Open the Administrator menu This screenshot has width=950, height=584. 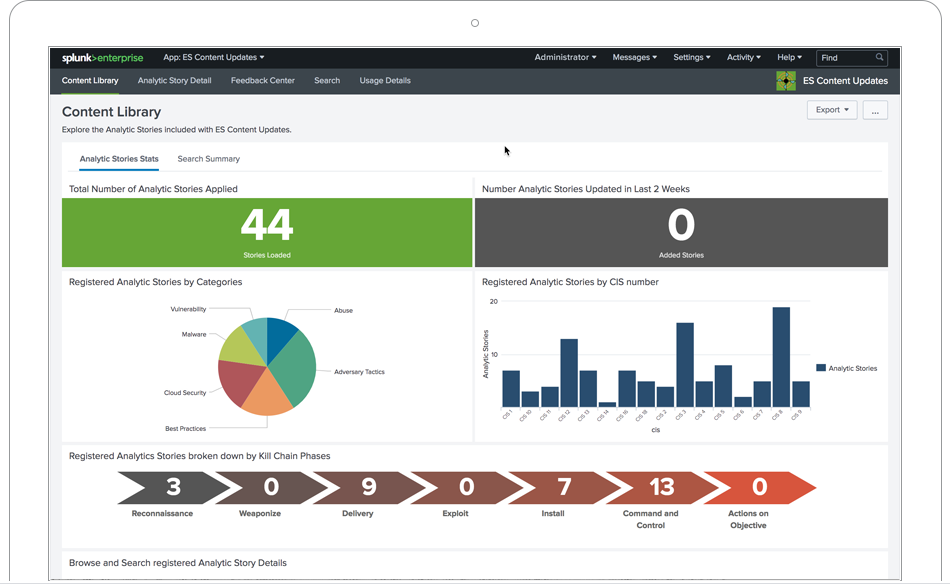[x=565, y=57]
